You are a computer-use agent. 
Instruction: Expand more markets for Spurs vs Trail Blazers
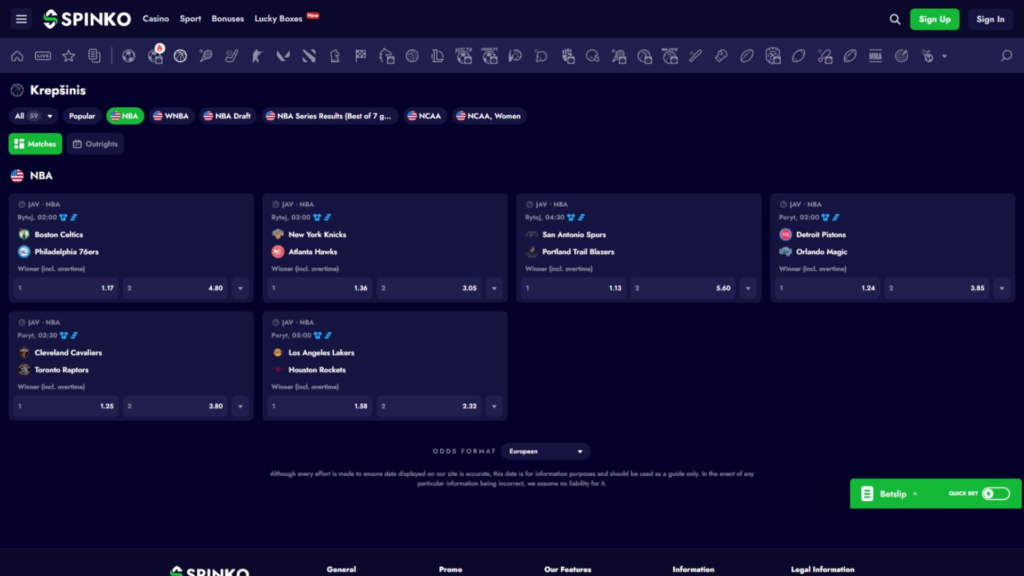[x=748, y=288]
